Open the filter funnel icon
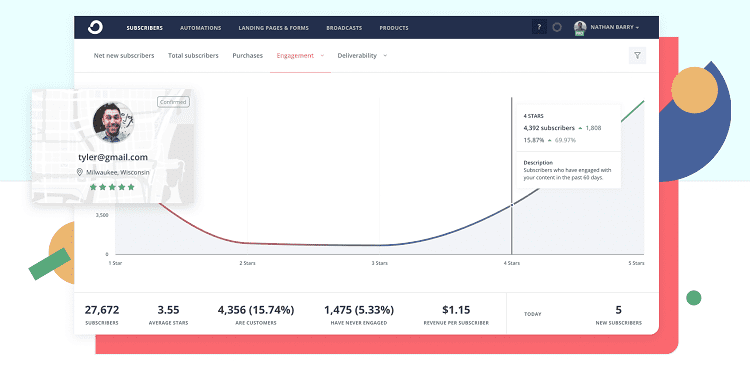 pos(637,55)
